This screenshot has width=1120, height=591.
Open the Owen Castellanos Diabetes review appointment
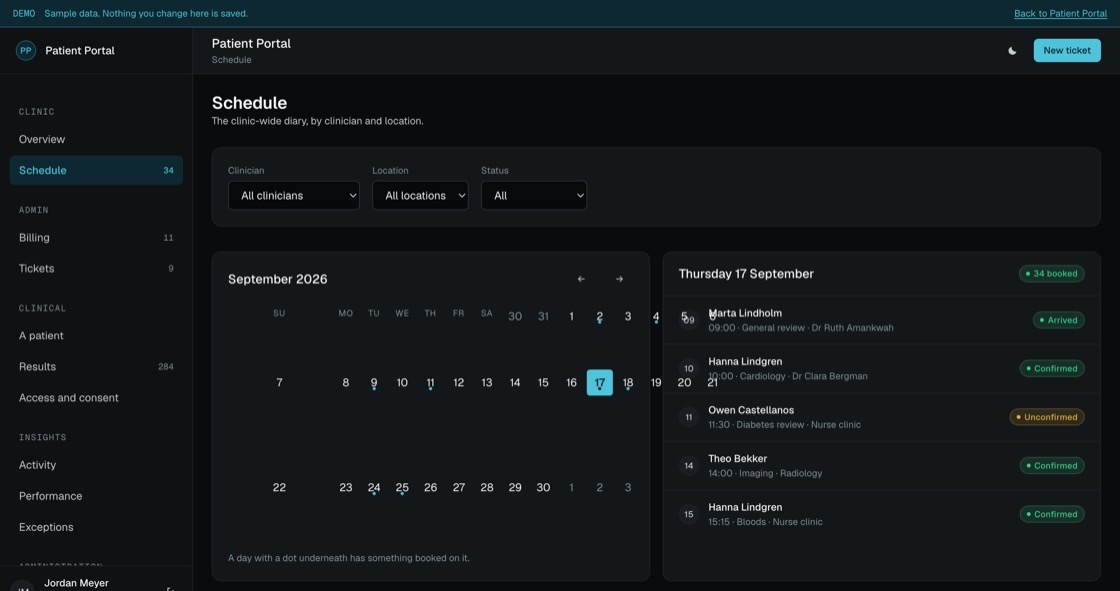click(x=881, y=417)
